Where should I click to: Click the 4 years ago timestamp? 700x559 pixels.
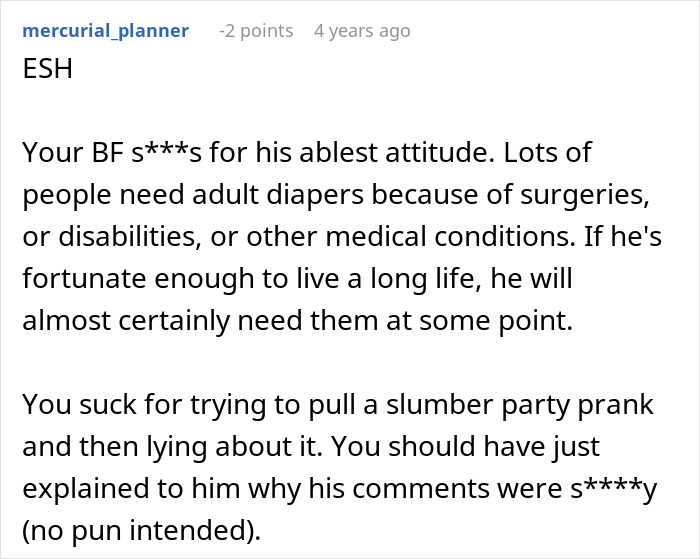click(x=362, y=31)
